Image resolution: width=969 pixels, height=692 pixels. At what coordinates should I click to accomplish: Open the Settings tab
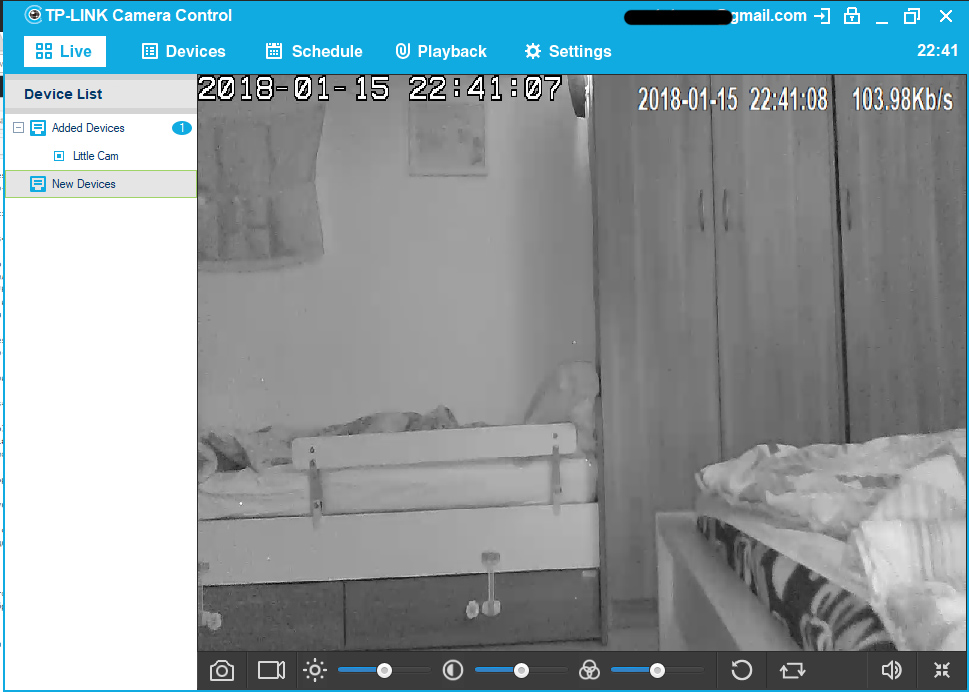tap(568, 51)
